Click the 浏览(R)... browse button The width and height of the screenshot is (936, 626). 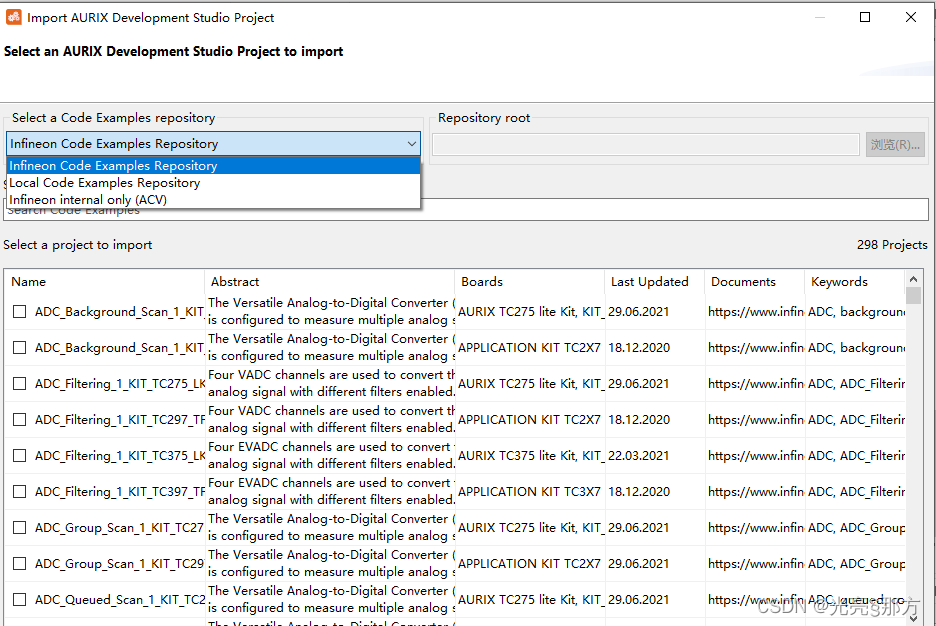pos(895,144)
